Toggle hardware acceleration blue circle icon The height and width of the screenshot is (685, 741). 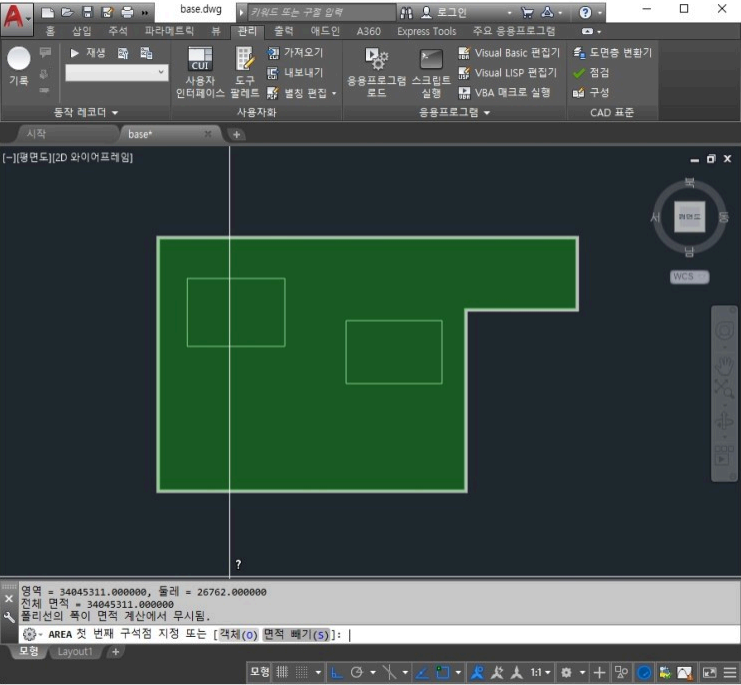click(644, 672)
